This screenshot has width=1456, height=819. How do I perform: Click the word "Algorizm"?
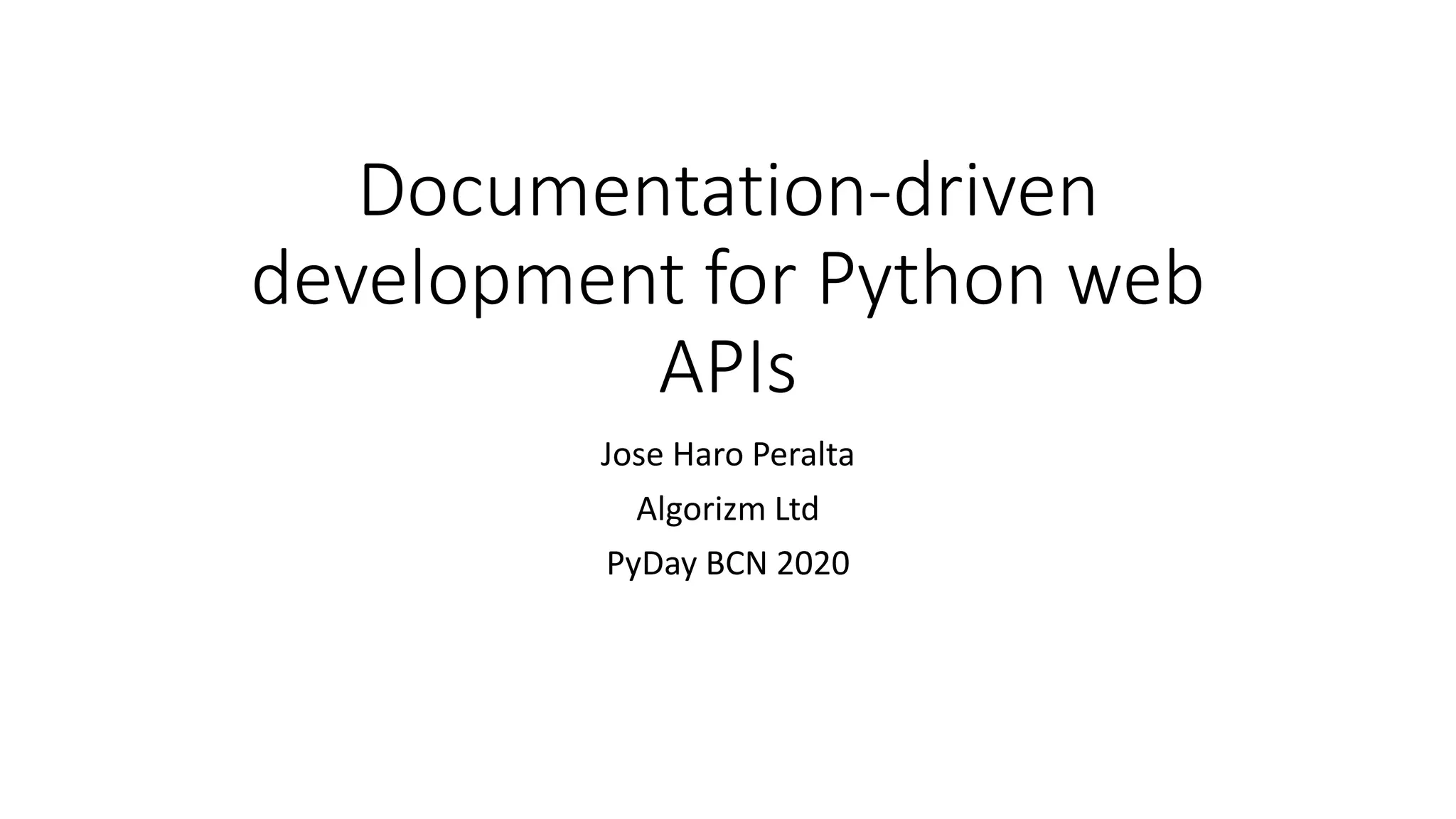click(700, 509)
